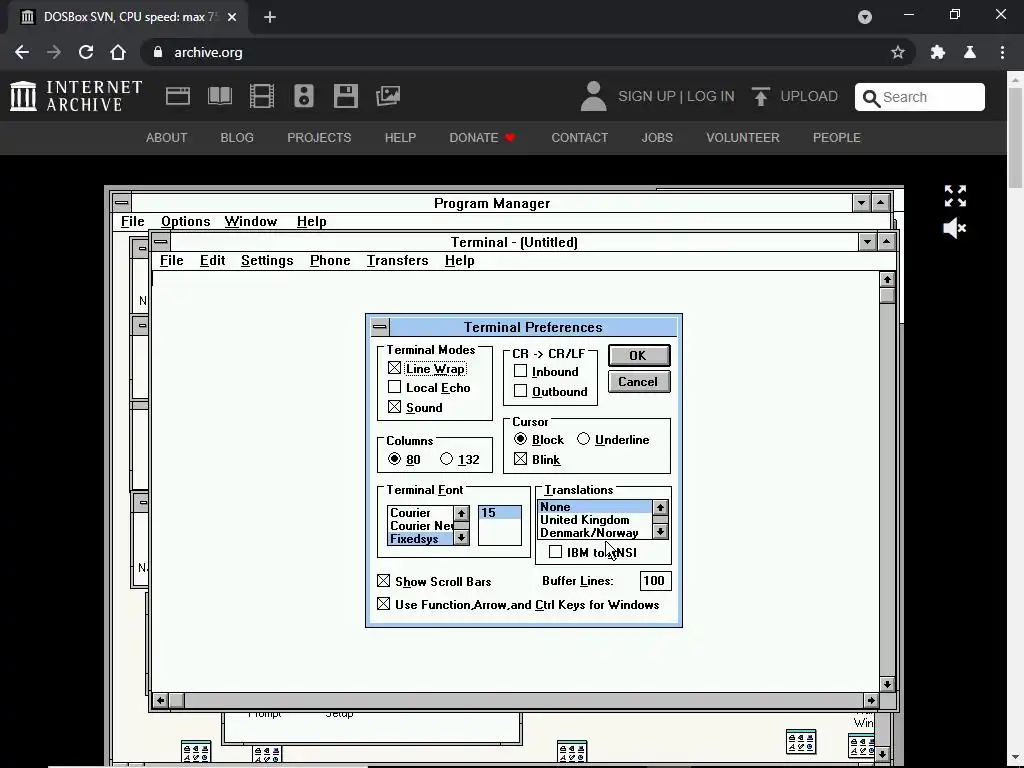Go back in browser history
The width and height of the screenshot is (1024, 768).
tap(22, 52)
